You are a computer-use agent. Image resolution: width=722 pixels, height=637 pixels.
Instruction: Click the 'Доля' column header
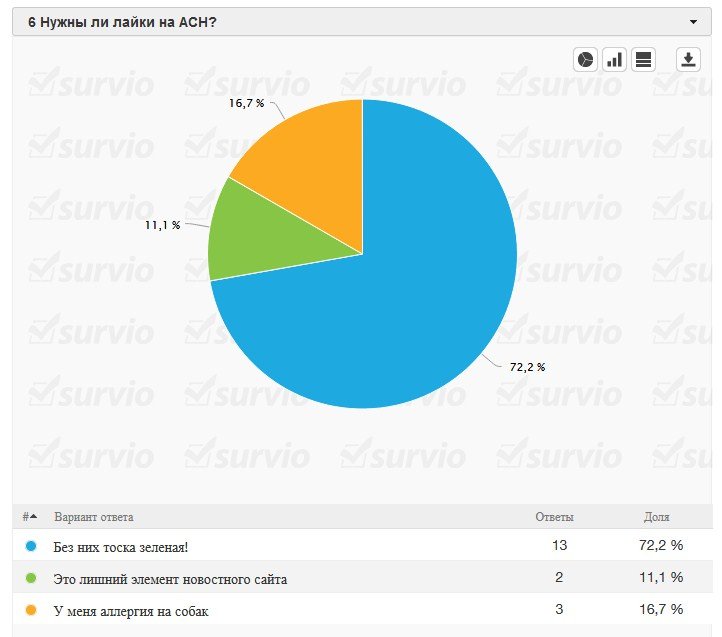656,517
